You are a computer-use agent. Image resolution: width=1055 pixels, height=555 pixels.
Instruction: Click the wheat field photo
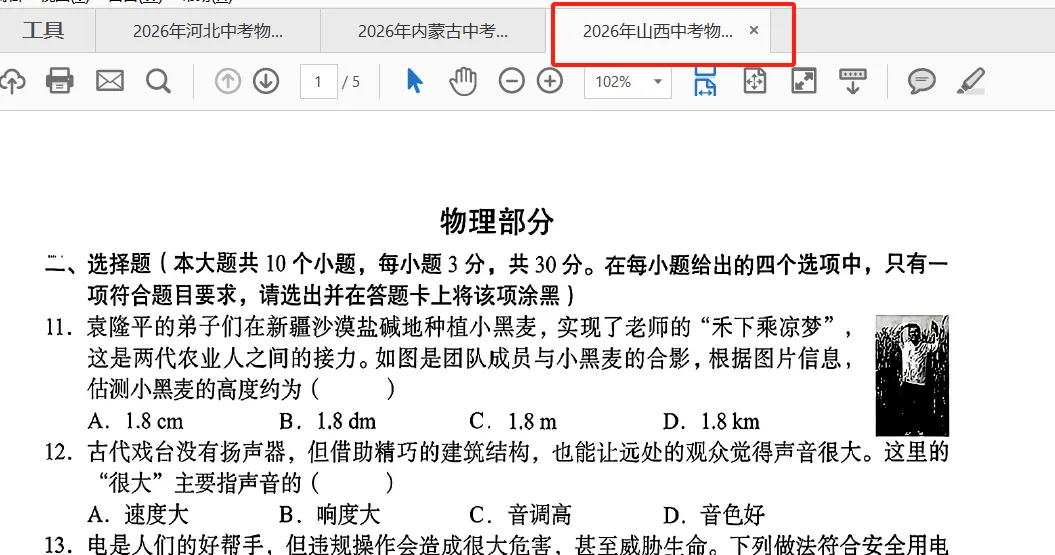tap(912, 375)
